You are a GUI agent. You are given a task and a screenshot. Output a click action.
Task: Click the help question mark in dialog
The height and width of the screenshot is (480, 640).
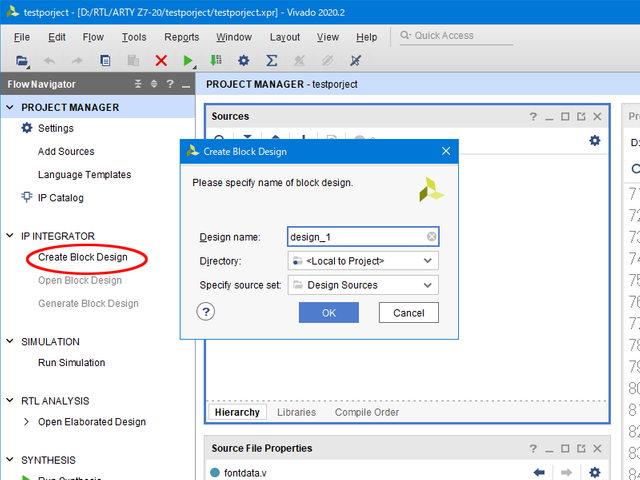pos(206,312)
